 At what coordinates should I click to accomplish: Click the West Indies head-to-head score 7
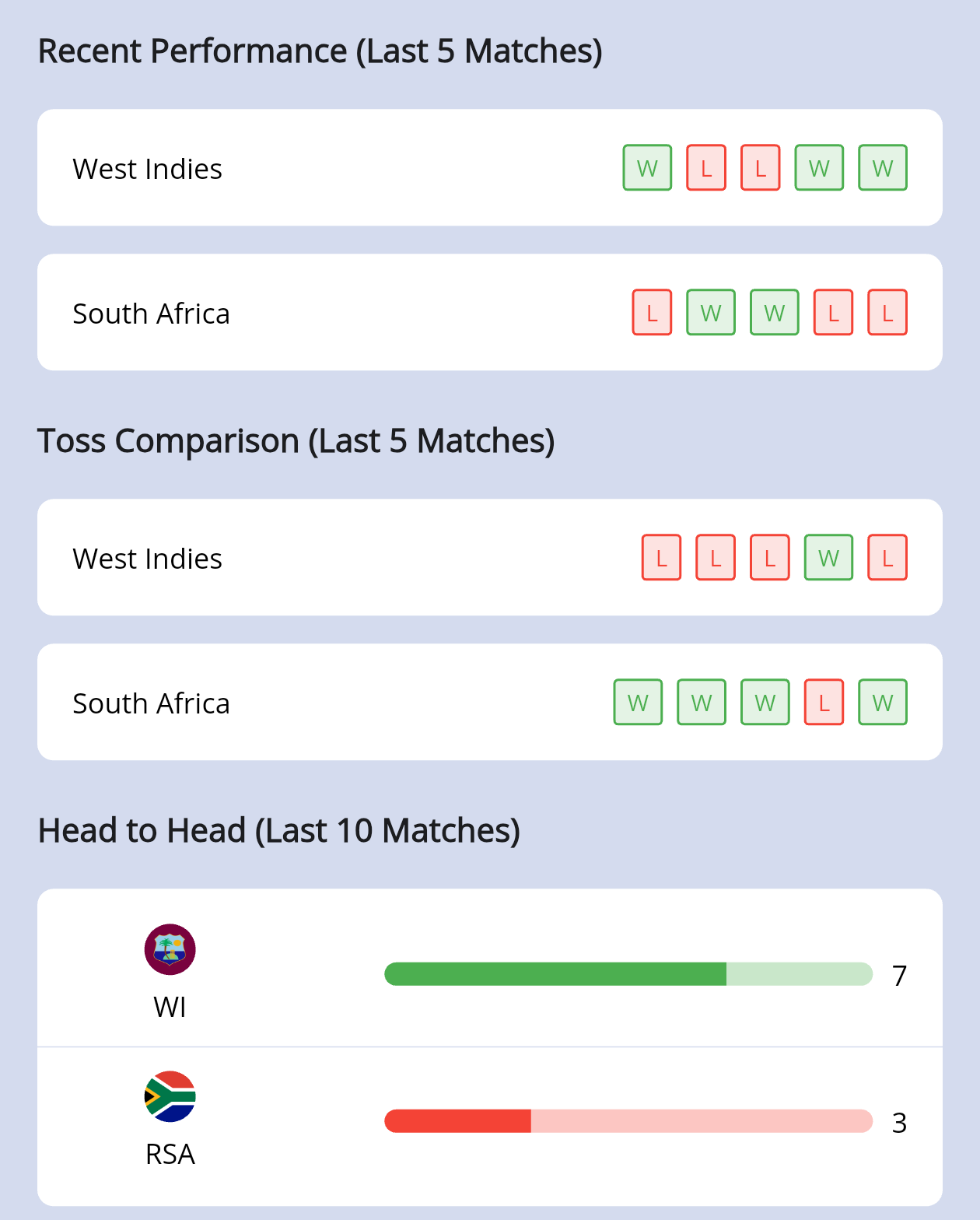click(899, 975)
